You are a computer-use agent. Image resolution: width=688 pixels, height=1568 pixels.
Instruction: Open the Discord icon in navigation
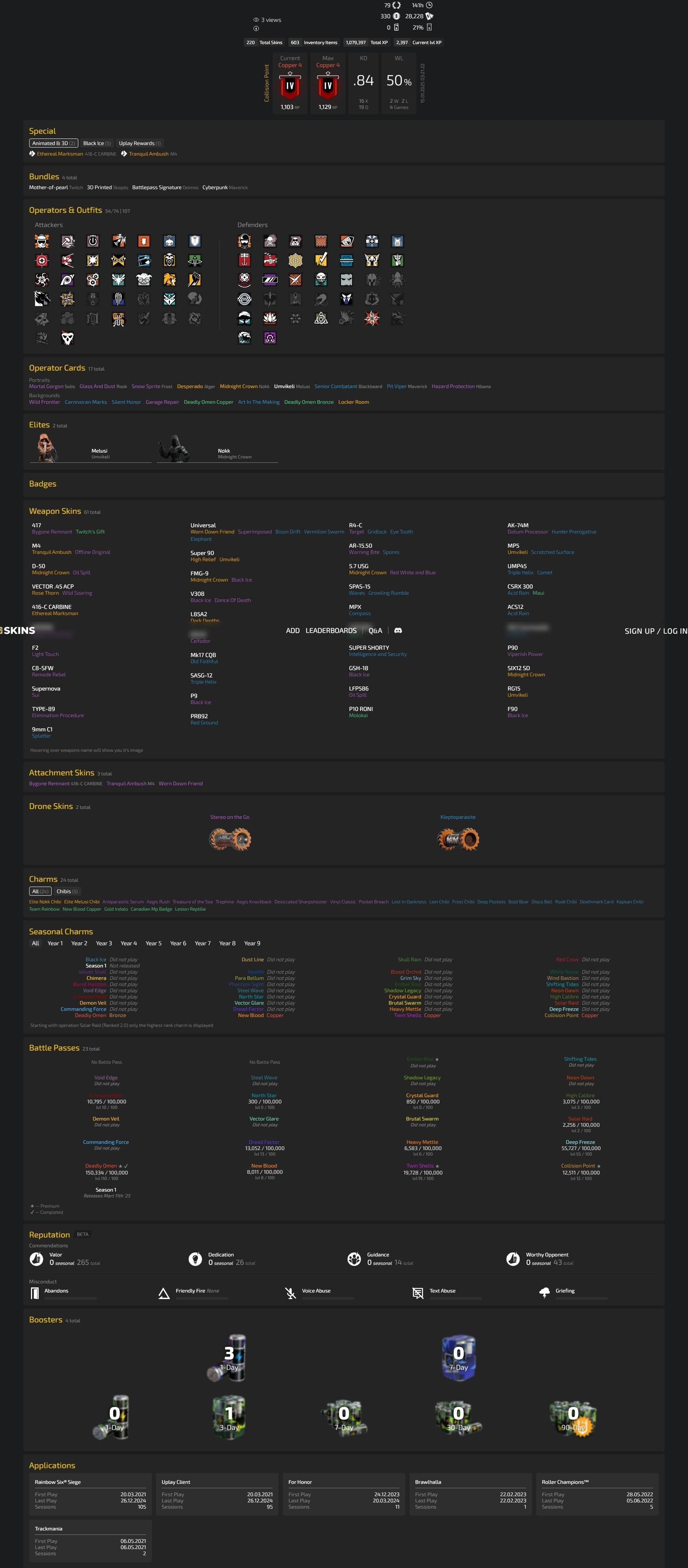[x=398, y=631]
